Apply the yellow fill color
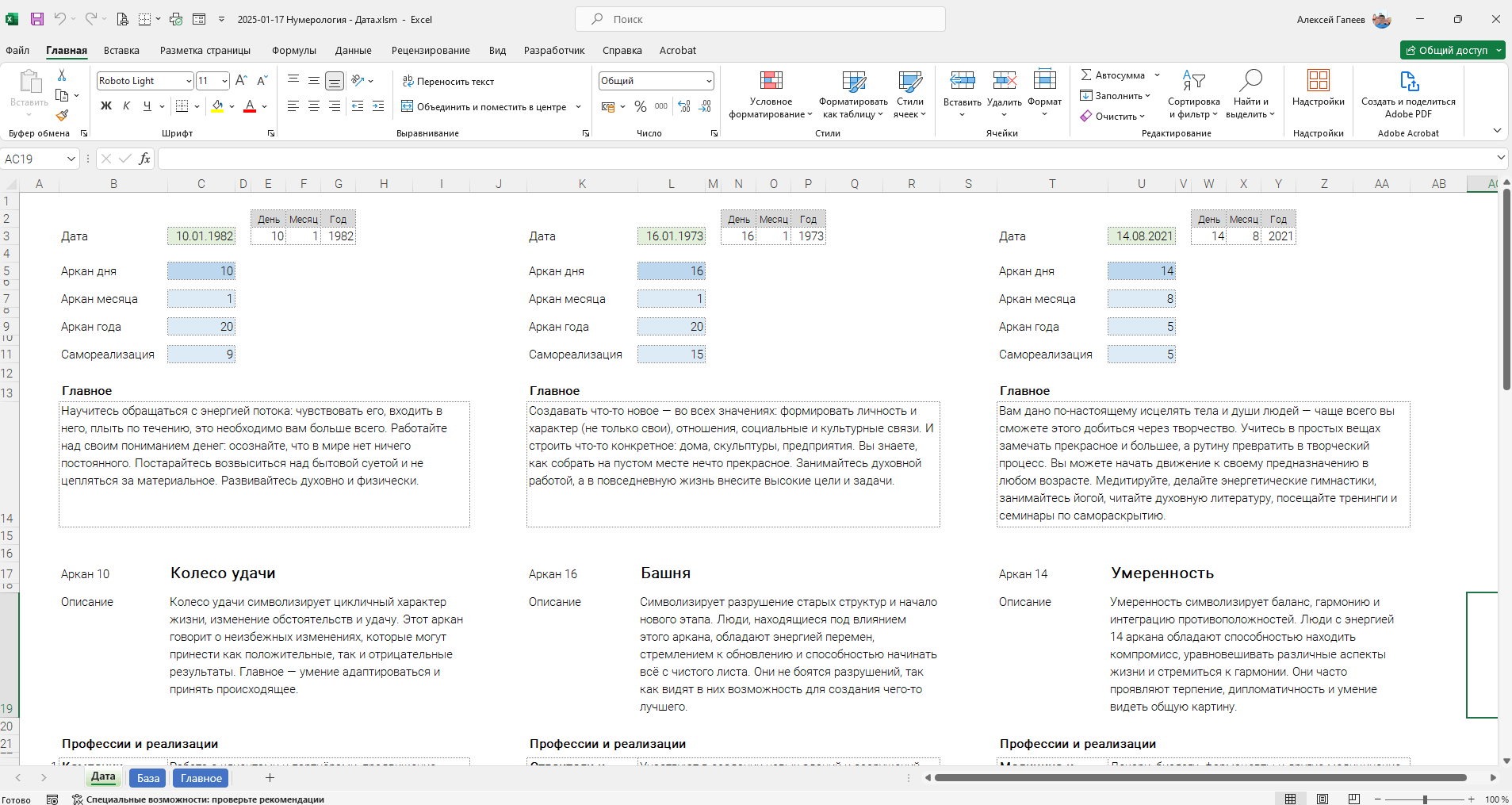The image size is (1512, 805). pyautogui.click(x=217, y=106)
